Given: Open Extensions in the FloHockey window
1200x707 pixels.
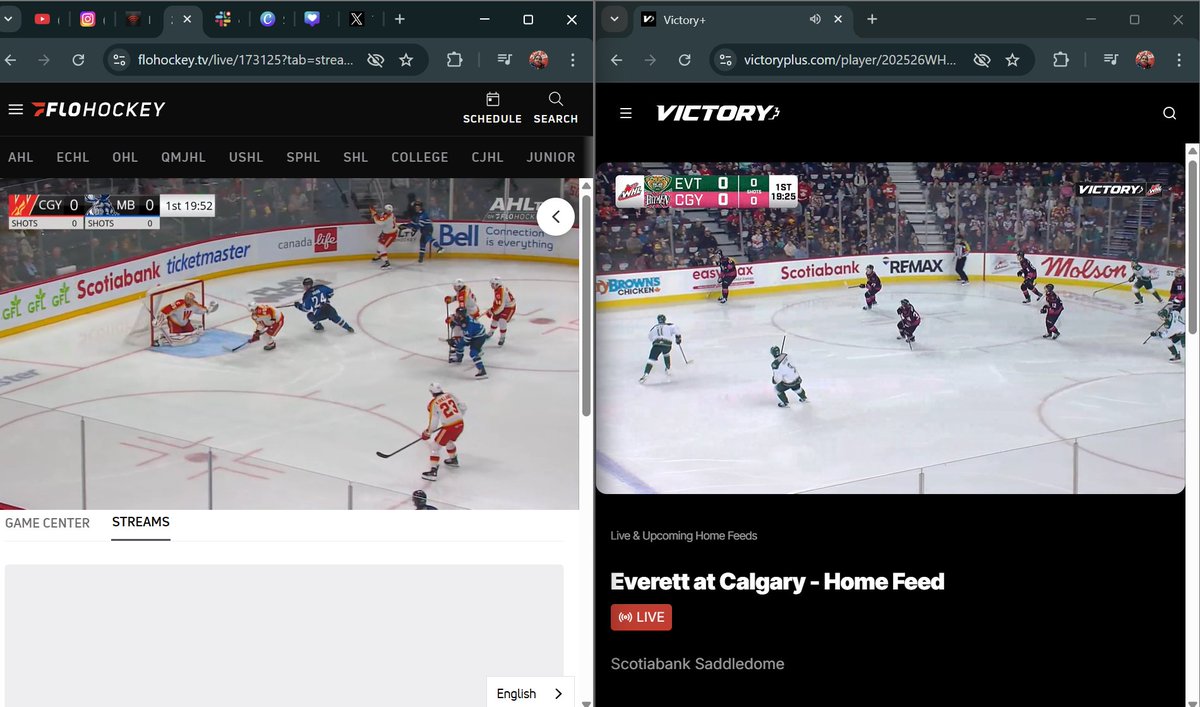Looking at the screenshot, I should (x=455, y=60).
